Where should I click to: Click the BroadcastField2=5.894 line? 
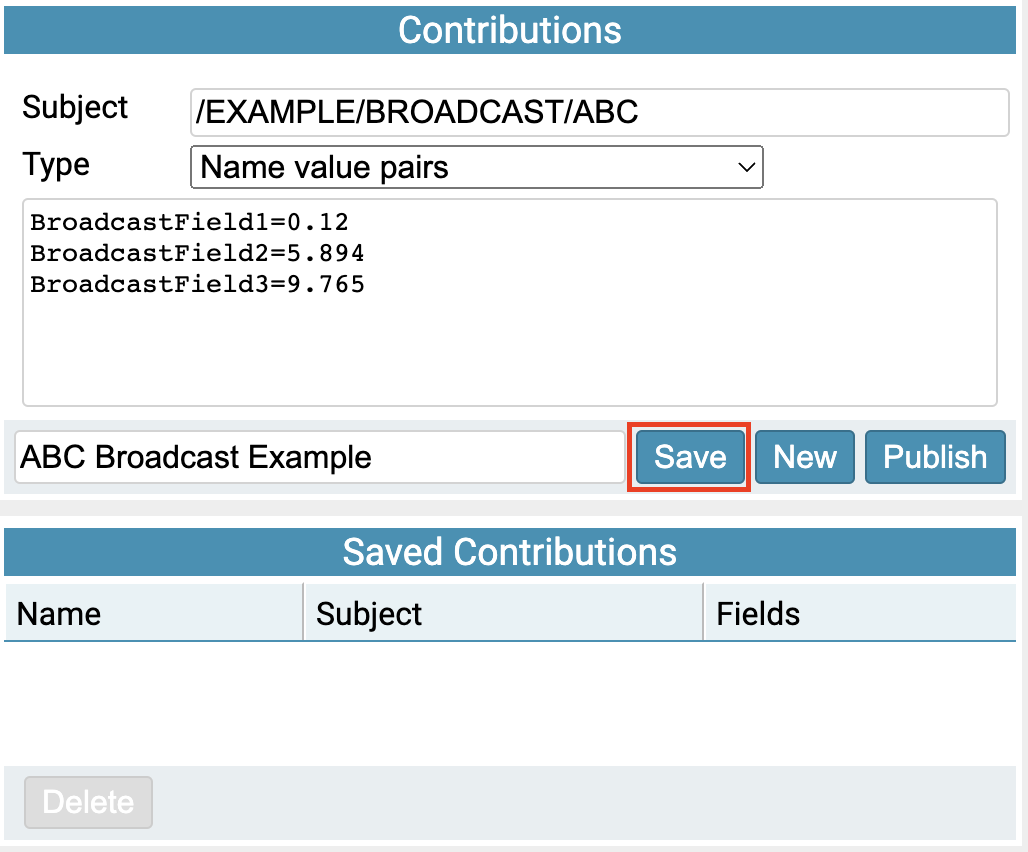click(x=197, y=253)
